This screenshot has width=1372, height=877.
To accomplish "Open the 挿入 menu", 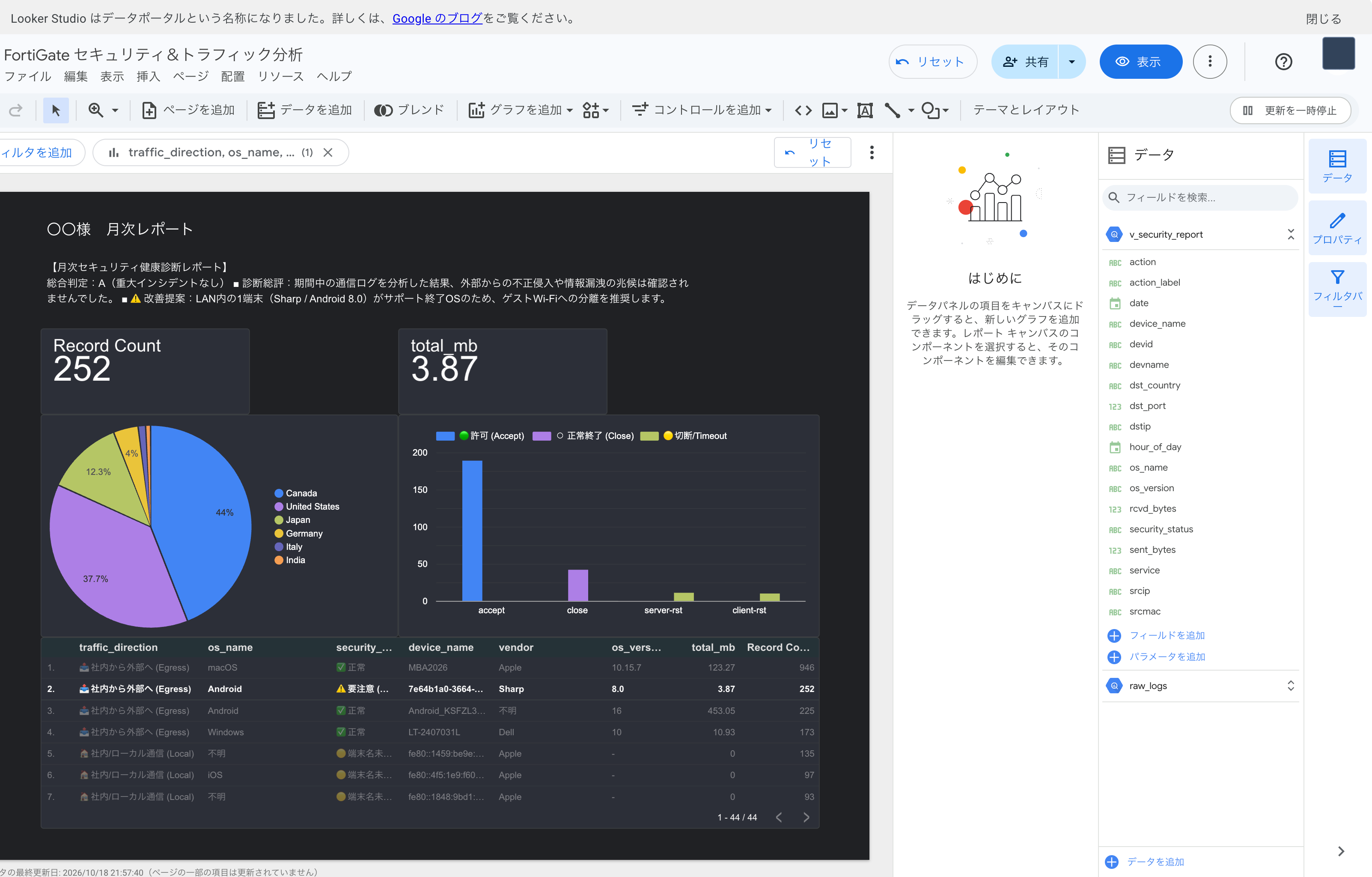I will (148, 76).
